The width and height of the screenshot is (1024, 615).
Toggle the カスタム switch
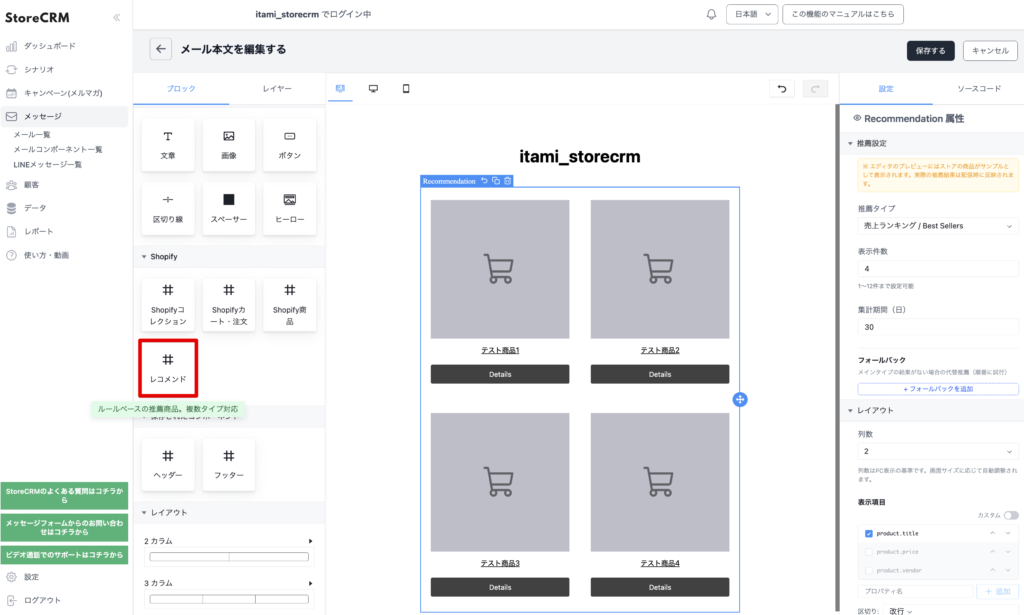[x=1011, y=515]
